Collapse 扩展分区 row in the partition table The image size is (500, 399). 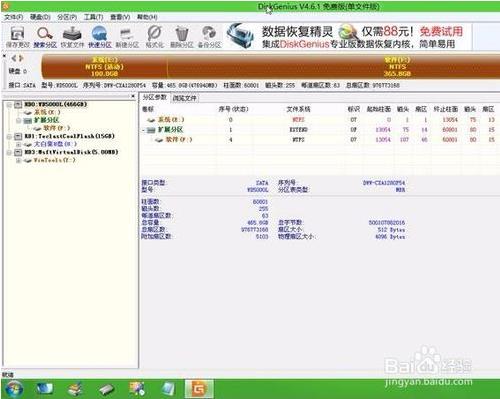[143, 130]
